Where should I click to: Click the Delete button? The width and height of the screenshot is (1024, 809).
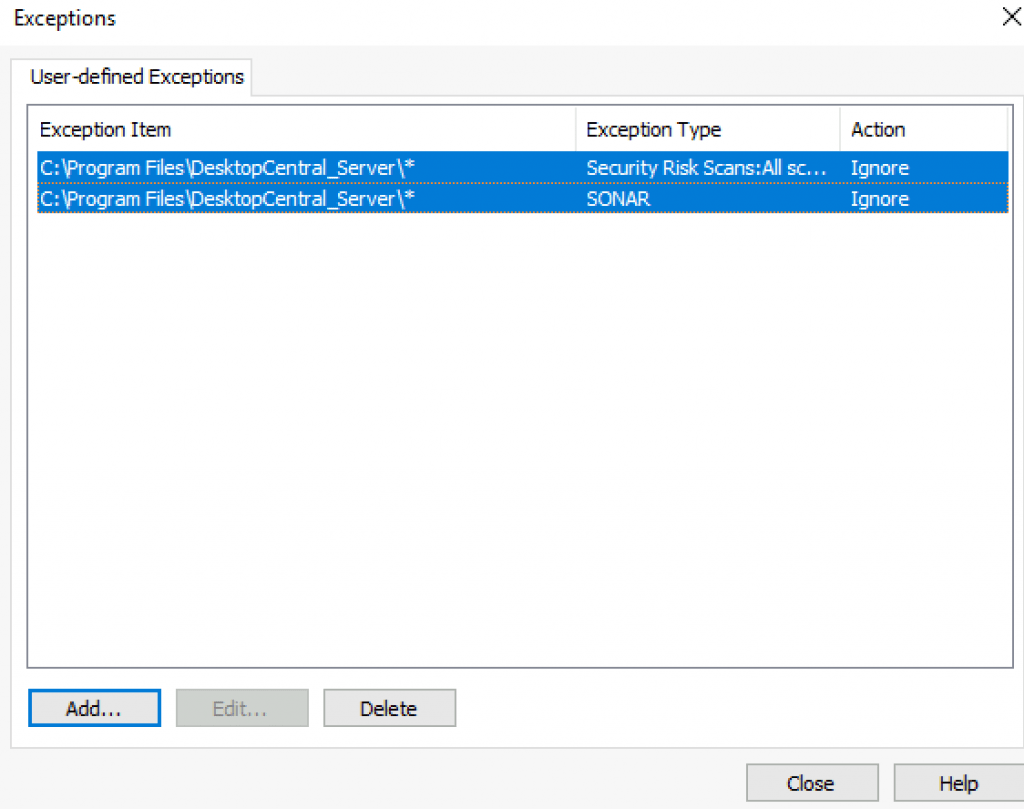pyautogui.click(x=389, y=707)
